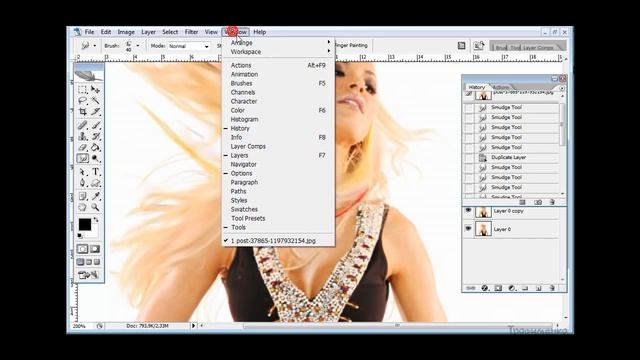Click the background color swatch

click(x=94, y=233)
